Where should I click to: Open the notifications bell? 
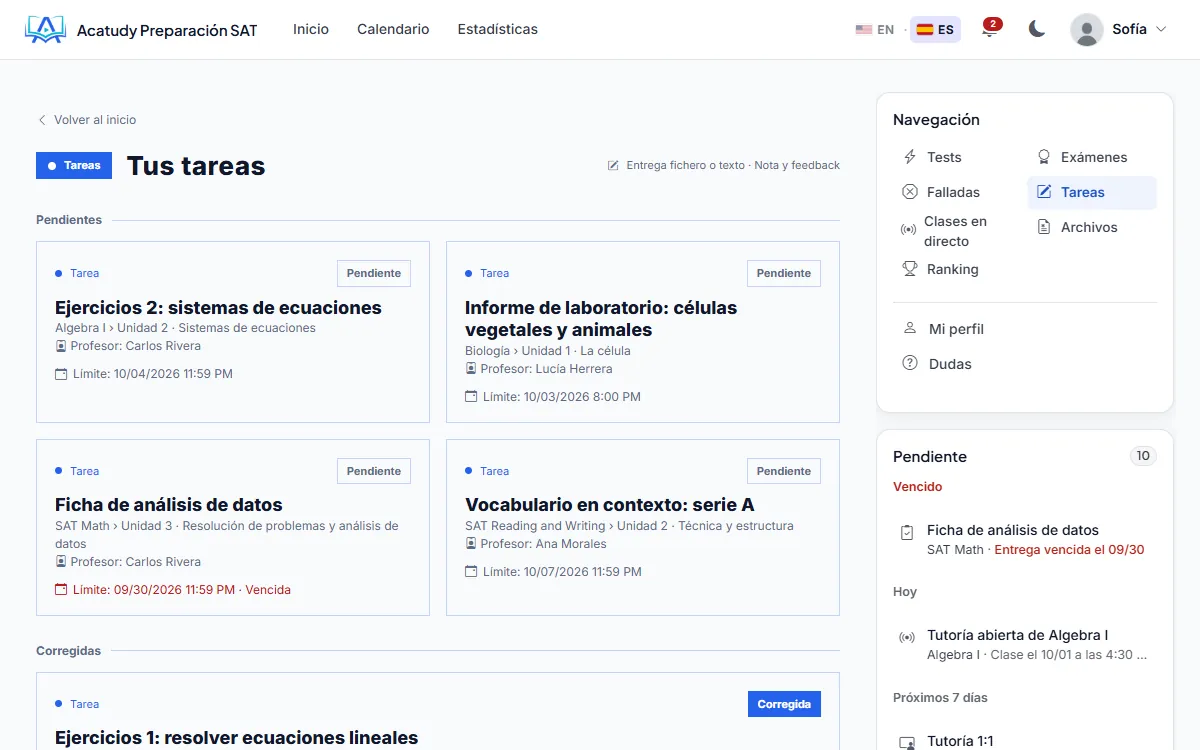[990, 29]
